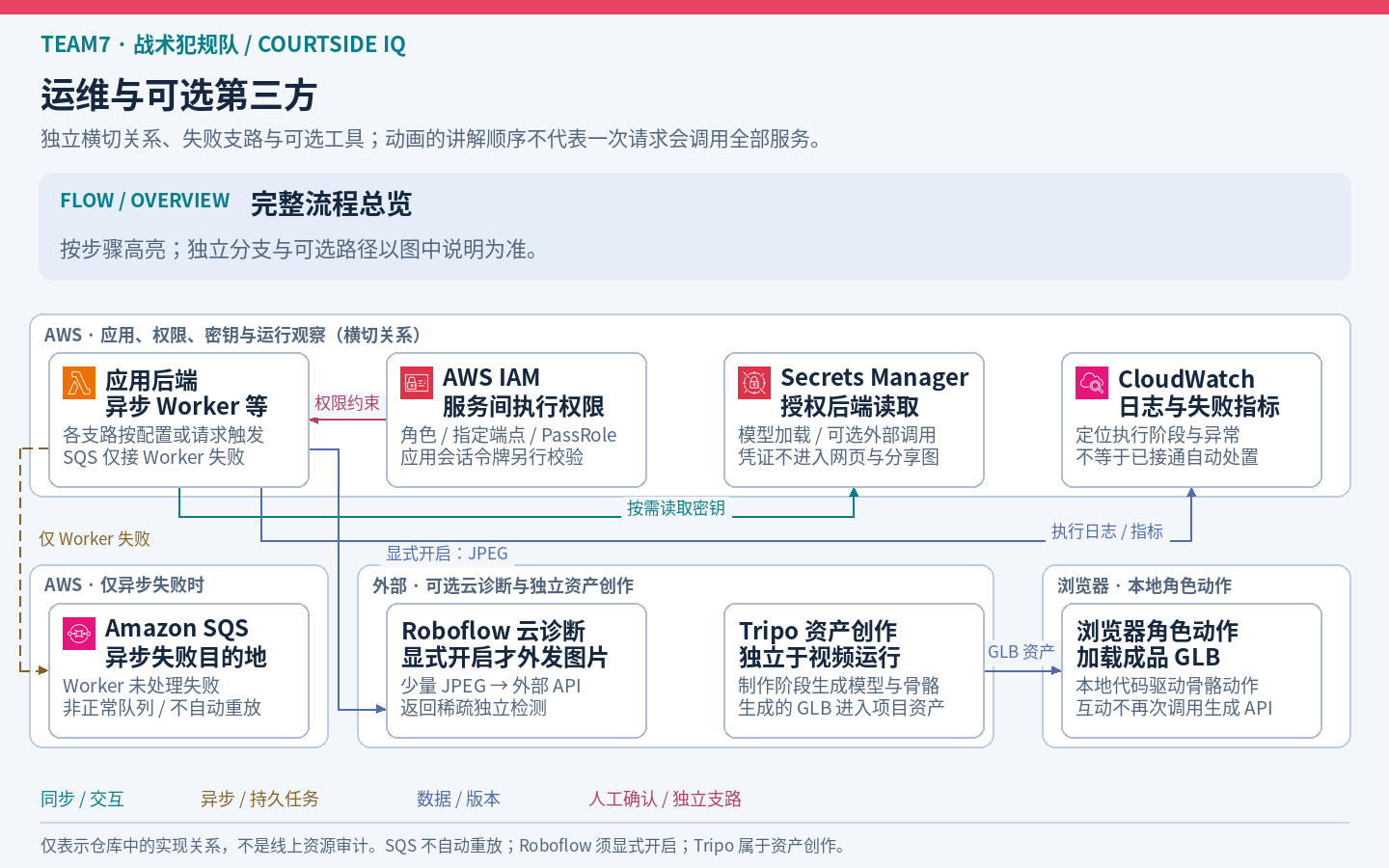Click the 互动不再次调用生成 API text

pyautogui.click(x=1174, y=708)
